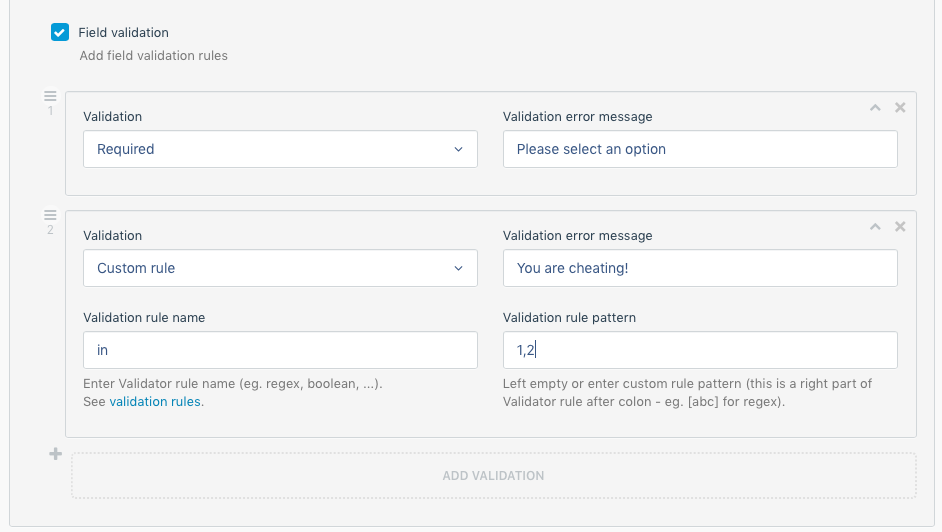This screenshot has width=942, height=532.
Task: Remove the first validation rule
Action: [x=900, y=108]
